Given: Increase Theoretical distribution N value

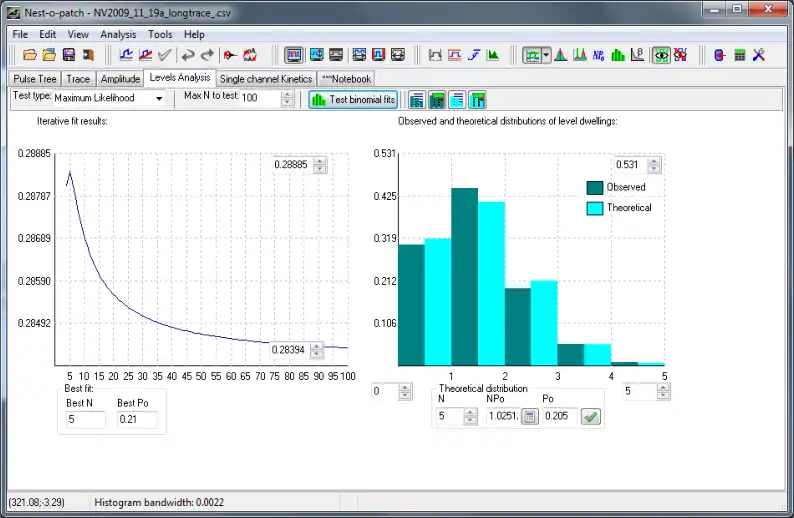Looking at the screenshot, I should (x=470, y=412).
